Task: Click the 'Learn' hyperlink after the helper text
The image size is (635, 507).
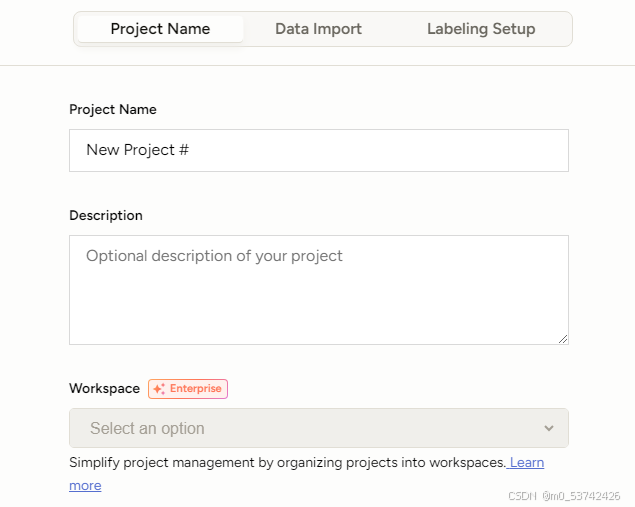Action: click(527, 463)
